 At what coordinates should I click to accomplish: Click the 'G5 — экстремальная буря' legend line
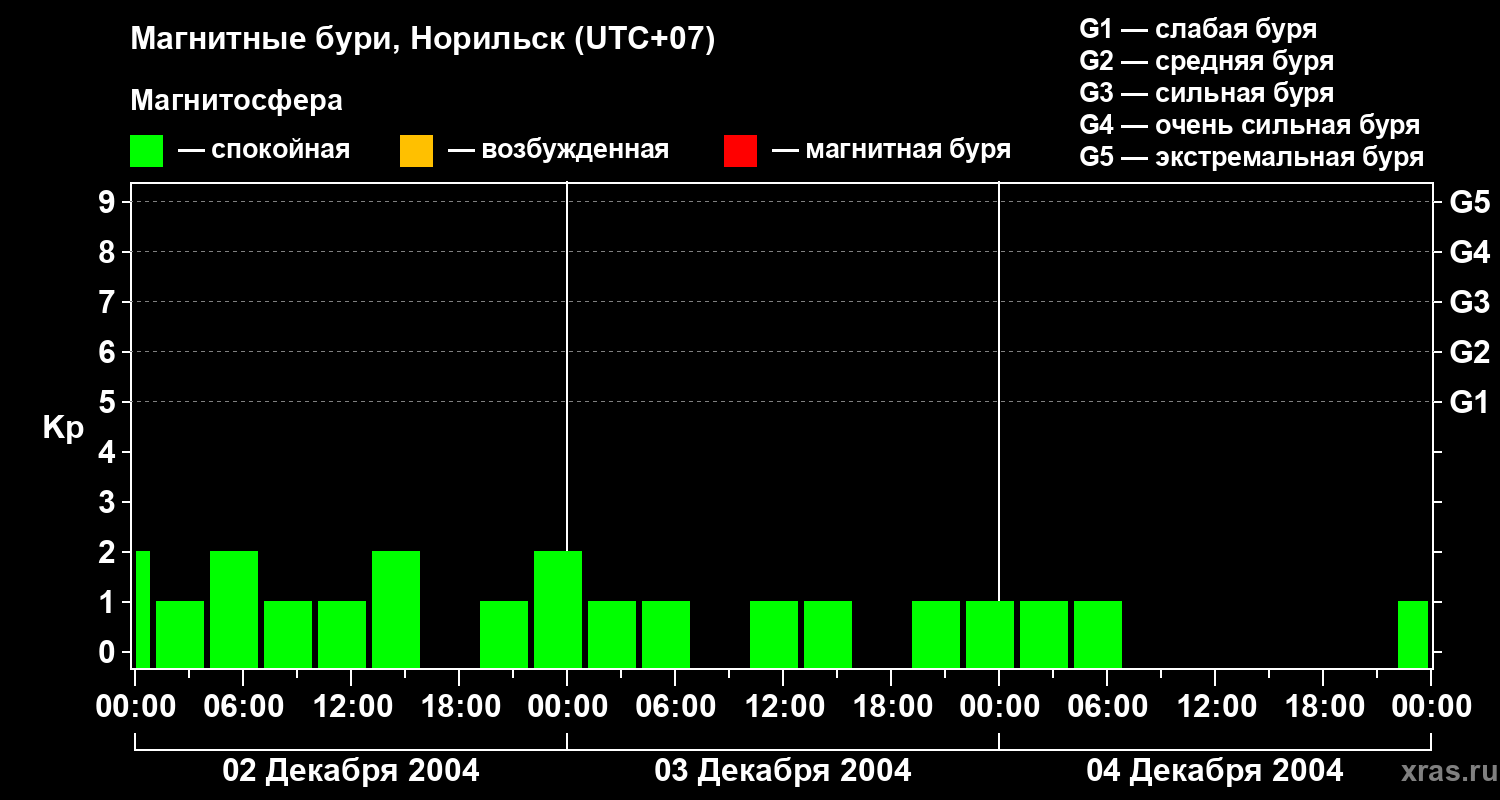[1251, 157]
